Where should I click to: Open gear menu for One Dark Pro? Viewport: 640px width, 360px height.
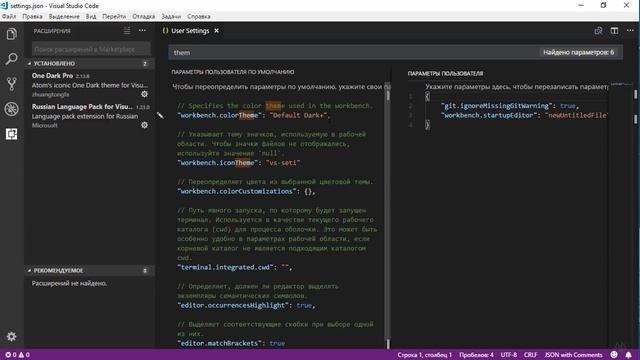click(144, 94)
